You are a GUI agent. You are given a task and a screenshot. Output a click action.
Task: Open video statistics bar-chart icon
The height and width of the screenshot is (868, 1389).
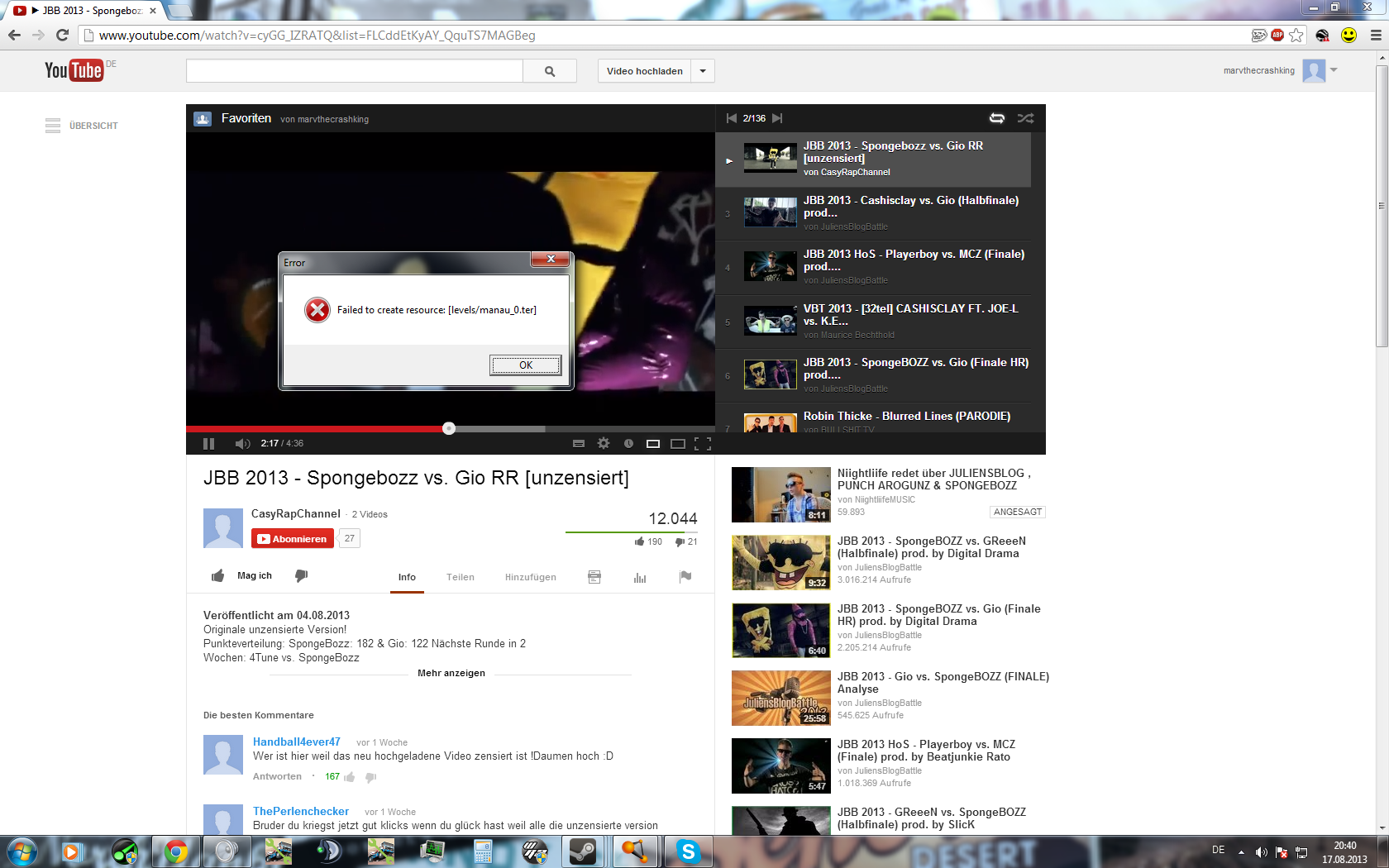point(640,577)
